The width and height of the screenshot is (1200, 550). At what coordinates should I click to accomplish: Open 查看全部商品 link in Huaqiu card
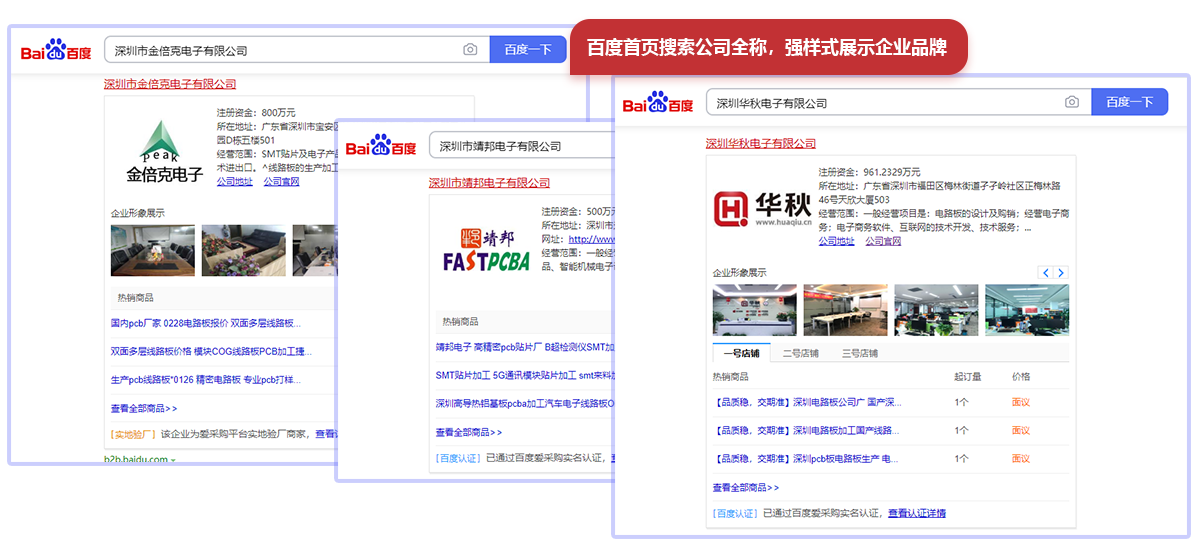(x=745, y=487)
